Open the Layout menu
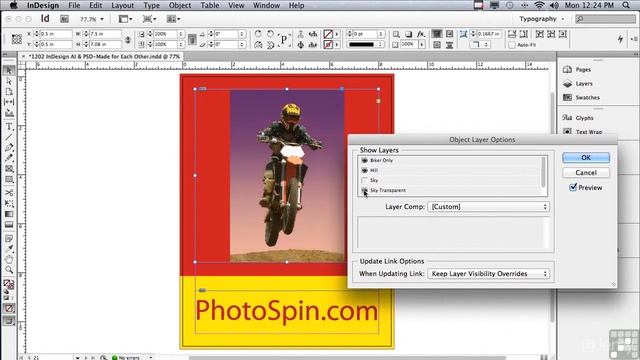The width and height of the screenshot is (640, 360). pyautogui.click(x=122, y=5)
